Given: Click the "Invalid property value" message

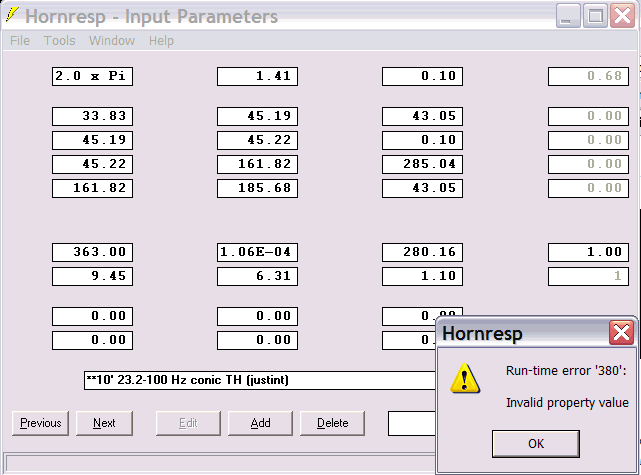Looking at the screenshot, I should [x=567, y=403].
